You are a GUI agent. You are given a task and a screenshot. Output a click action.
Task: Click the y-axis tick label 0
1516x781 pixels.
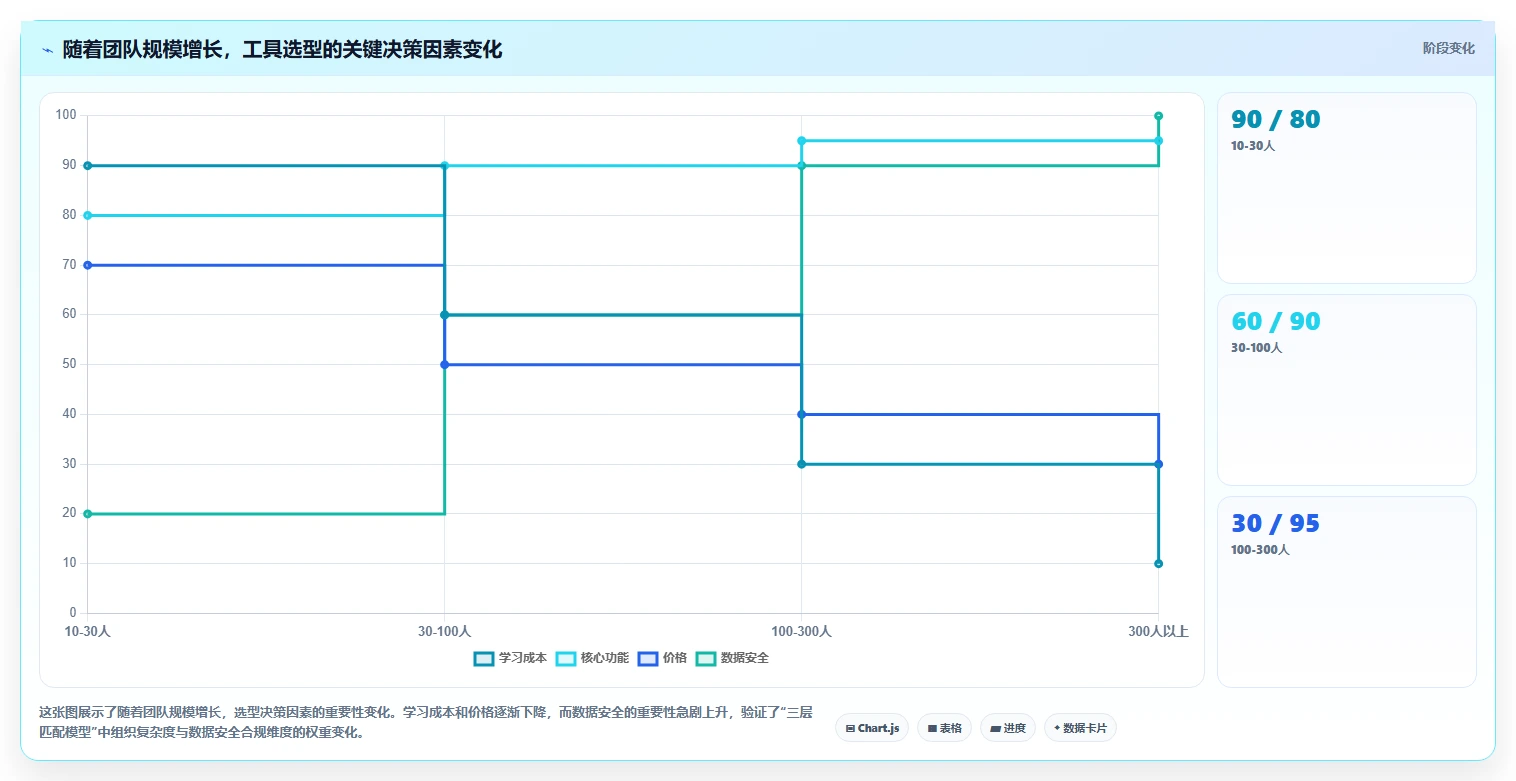(73, 613)
